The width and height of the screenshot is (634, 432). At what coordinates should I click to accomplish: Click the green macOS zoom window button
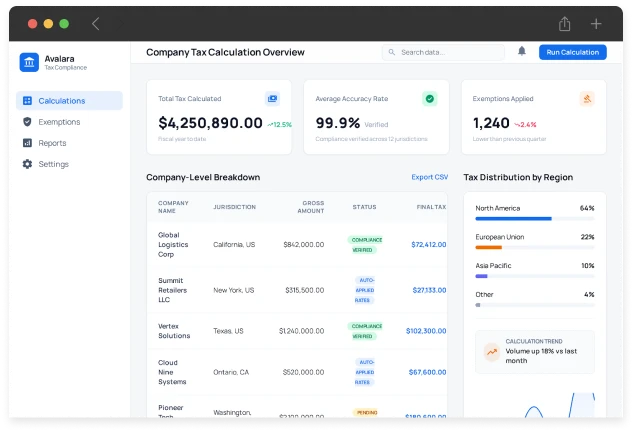tap(64, 24)
